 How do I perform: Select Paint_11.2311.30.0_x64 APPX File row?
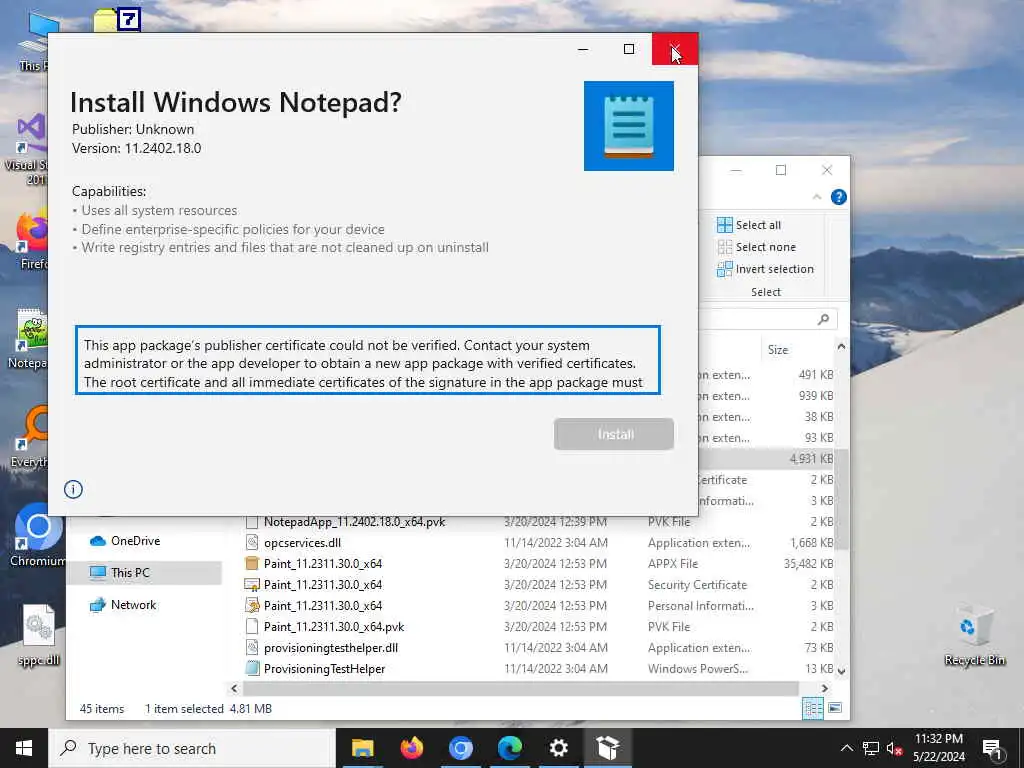tap(539, 564)
